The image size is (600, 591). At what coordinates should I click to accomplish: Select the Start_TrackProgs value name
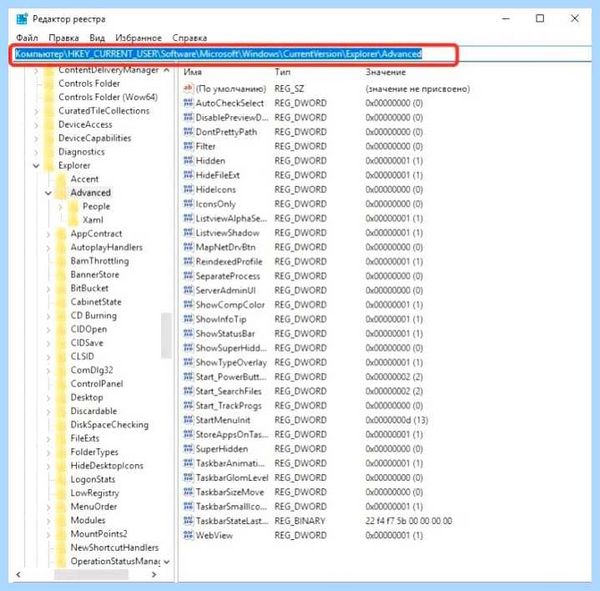click(x=228, y=405)
